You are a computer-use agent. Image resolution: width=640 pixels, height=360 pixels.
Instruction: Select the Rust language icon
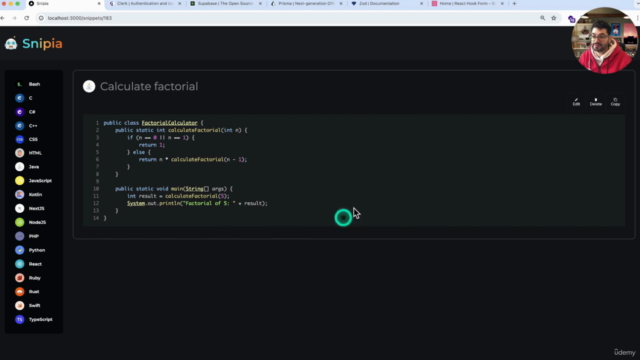coord(20,291)
